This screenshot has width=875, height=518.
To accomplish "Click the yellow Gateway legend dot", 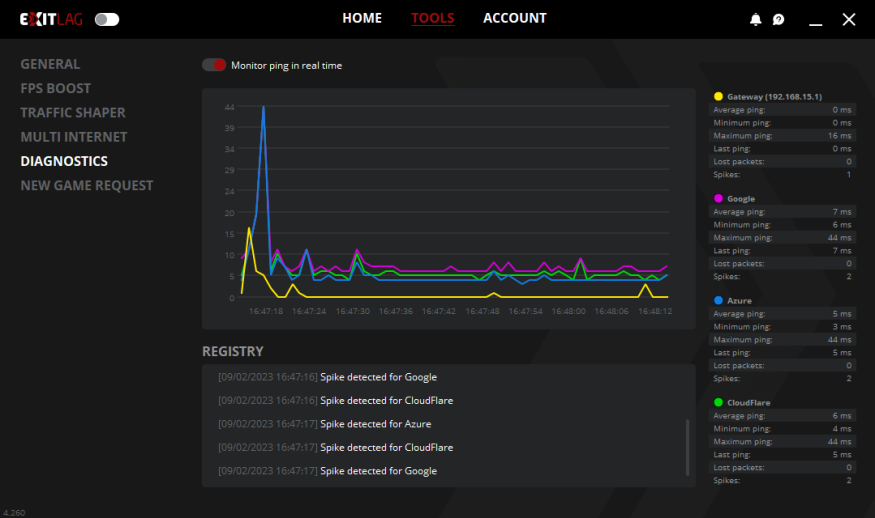I will pos(718,97).
